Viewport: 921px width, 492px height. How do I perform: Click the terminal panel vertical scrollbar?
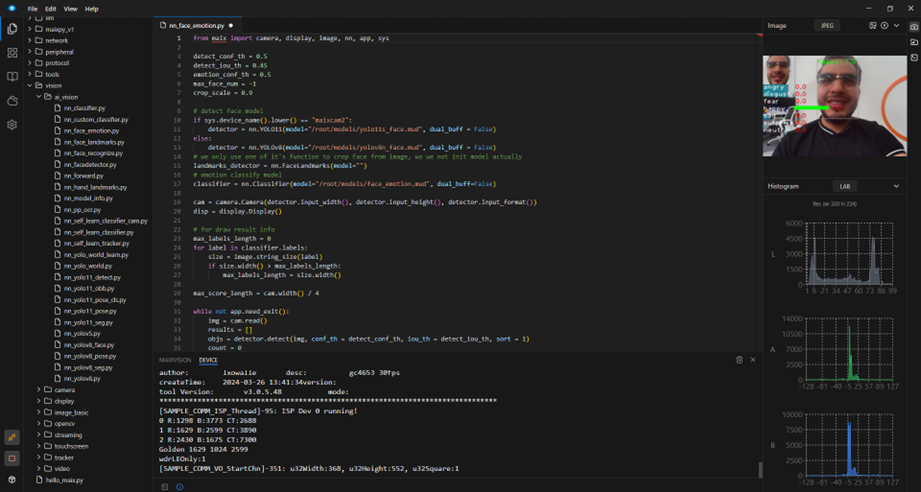[760, 470]
